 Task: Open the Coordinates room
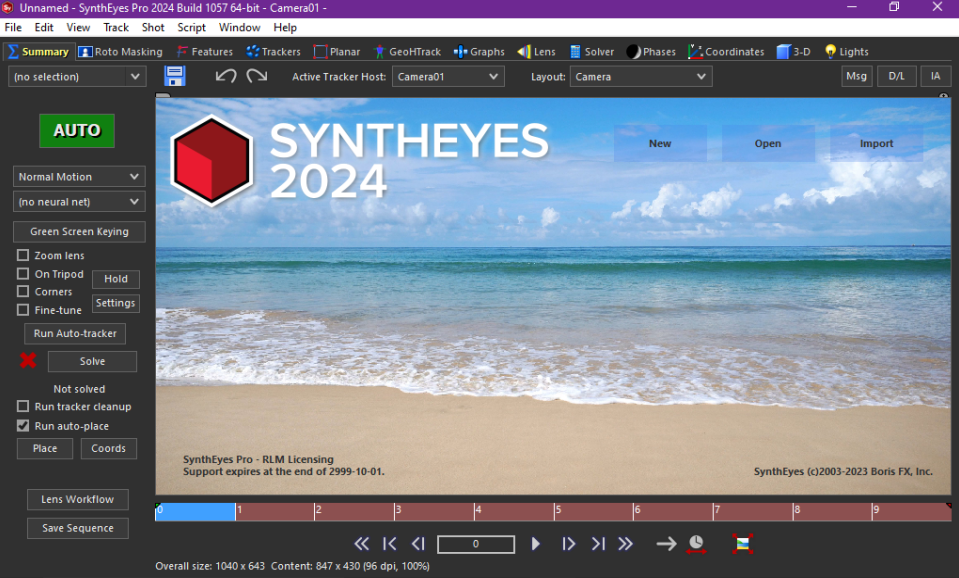coord(726,51)
